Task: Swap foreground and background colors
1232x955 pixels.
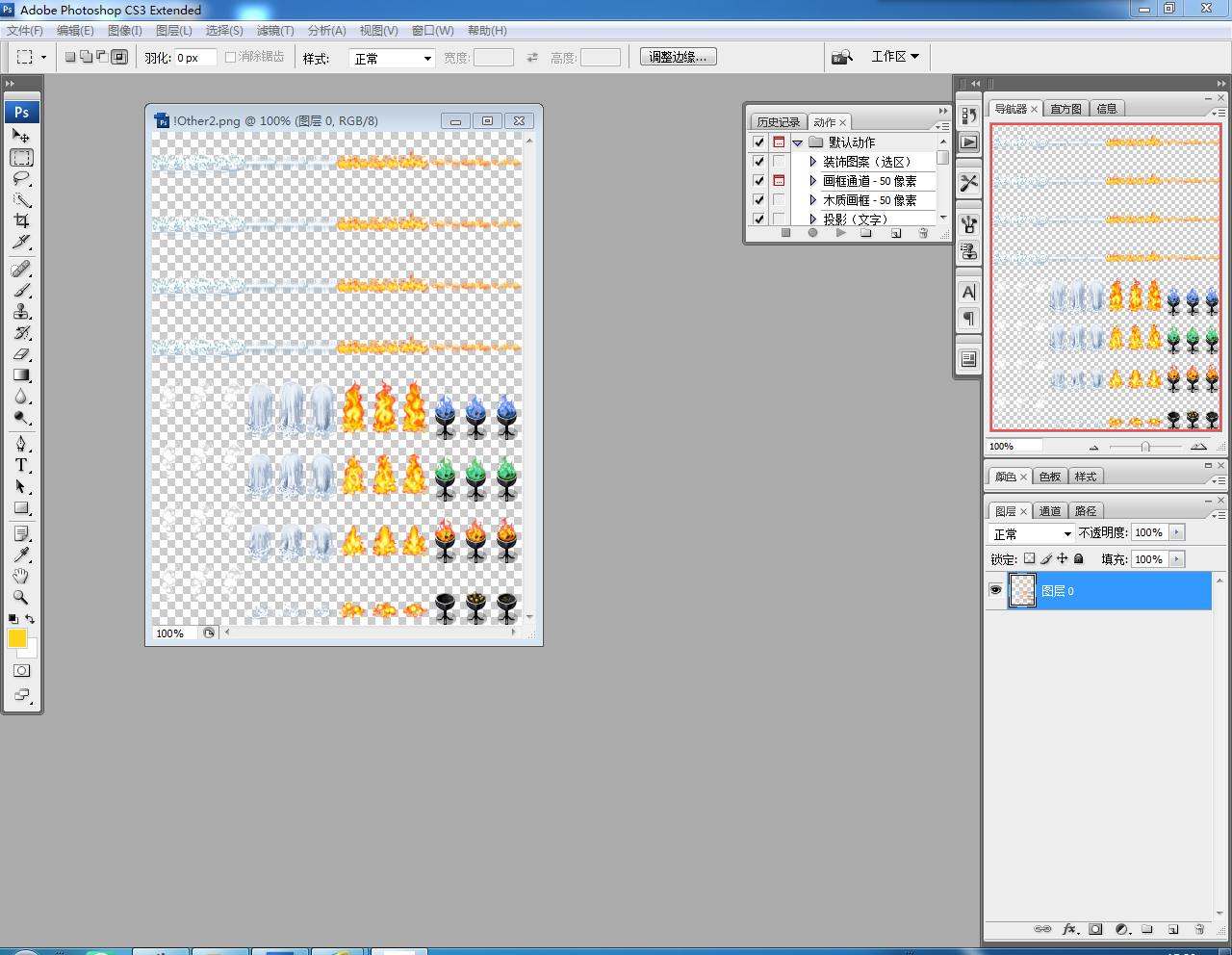Action: pyautogui.click(x=30, y=619)
